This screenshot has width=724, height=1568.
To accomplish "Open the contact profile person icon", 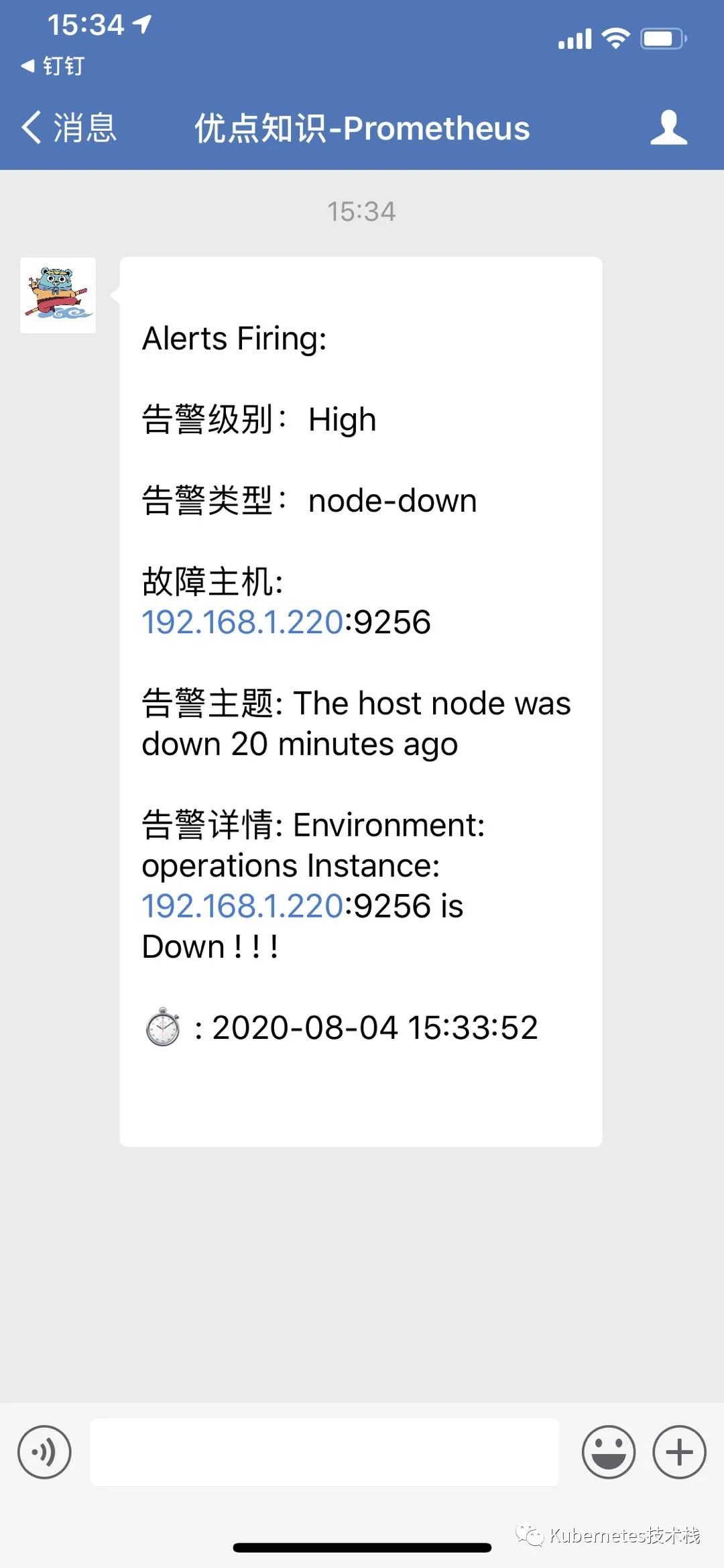I will coord(668,128).
